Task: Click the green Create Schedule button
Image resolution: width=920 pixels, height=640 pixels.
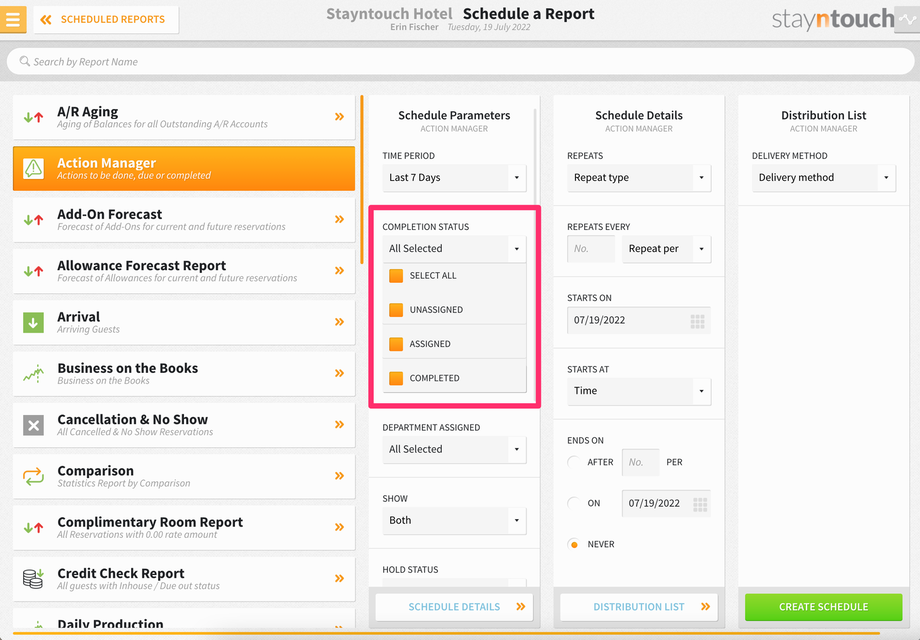Action: click(823, 607)
